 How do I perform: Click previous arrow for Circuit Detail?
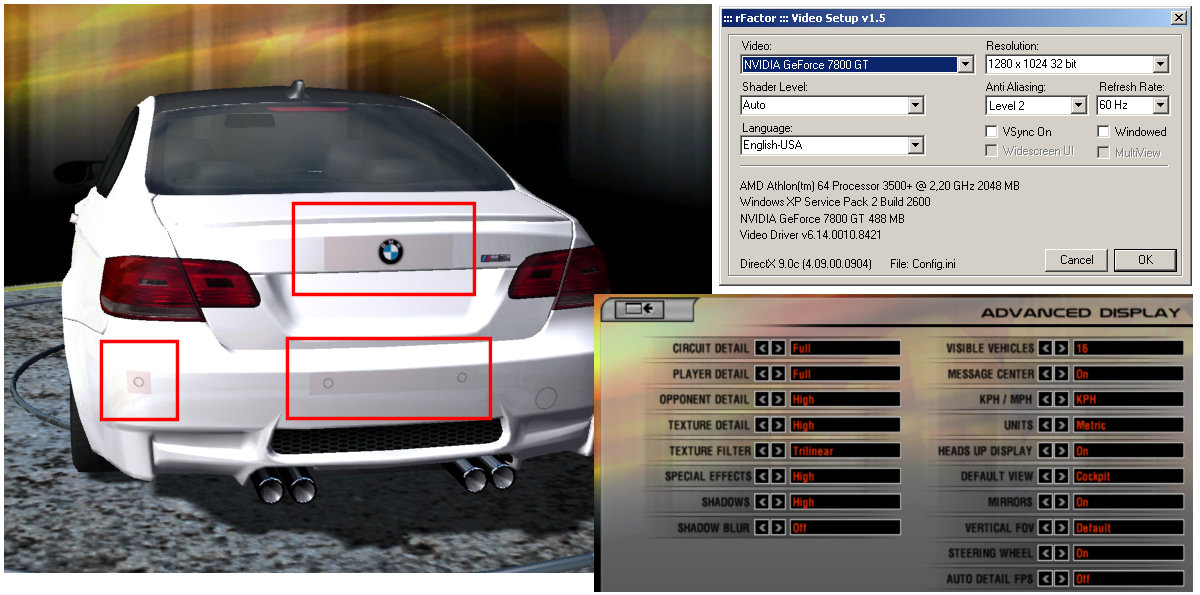click(762, 348)
